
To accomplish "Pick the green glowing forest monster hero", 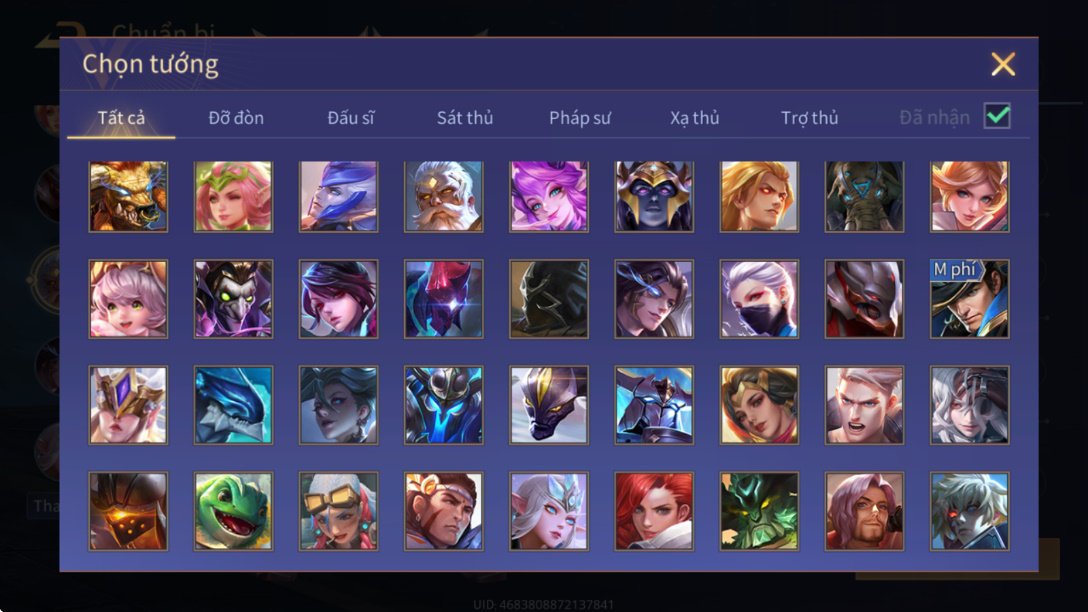I will [x=759, y=511].
